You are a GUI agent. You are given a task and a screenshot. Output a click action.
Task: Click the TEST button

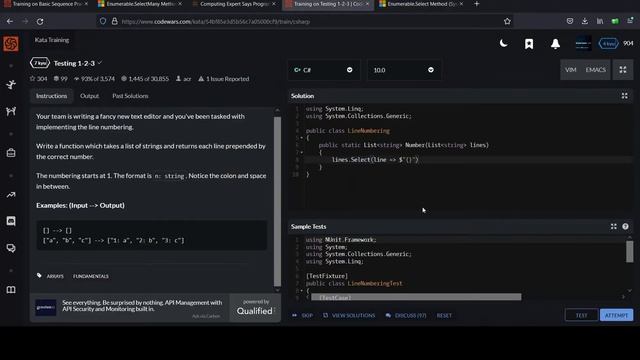pos(581,315)
